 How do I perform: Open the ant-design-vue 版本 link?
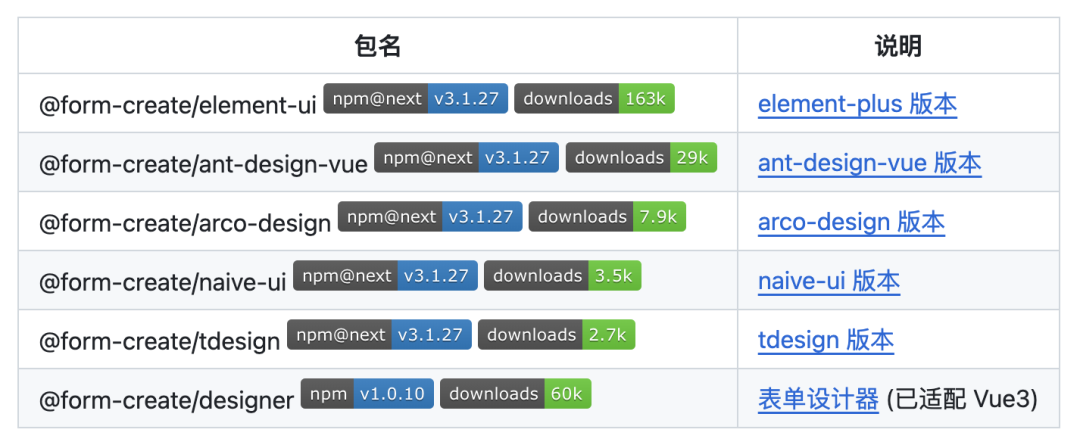click(x=869, y=163)
